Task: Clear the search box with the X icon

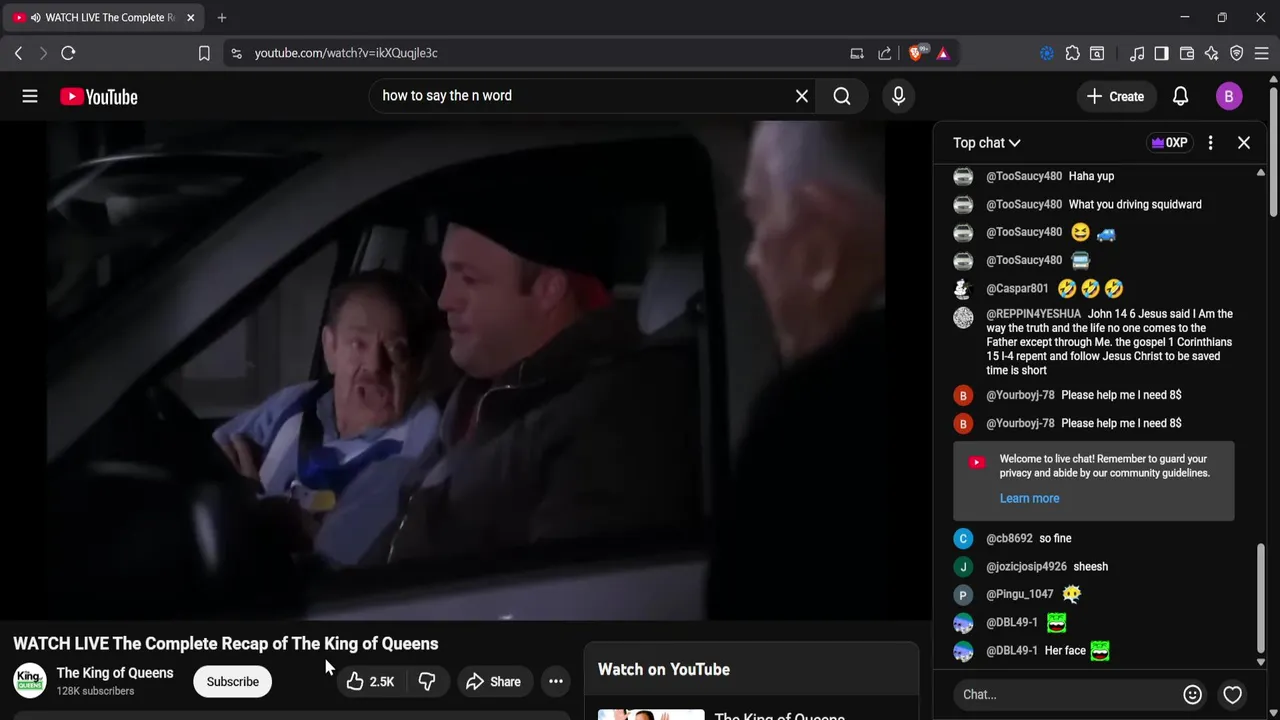Action: coord(802,96)
